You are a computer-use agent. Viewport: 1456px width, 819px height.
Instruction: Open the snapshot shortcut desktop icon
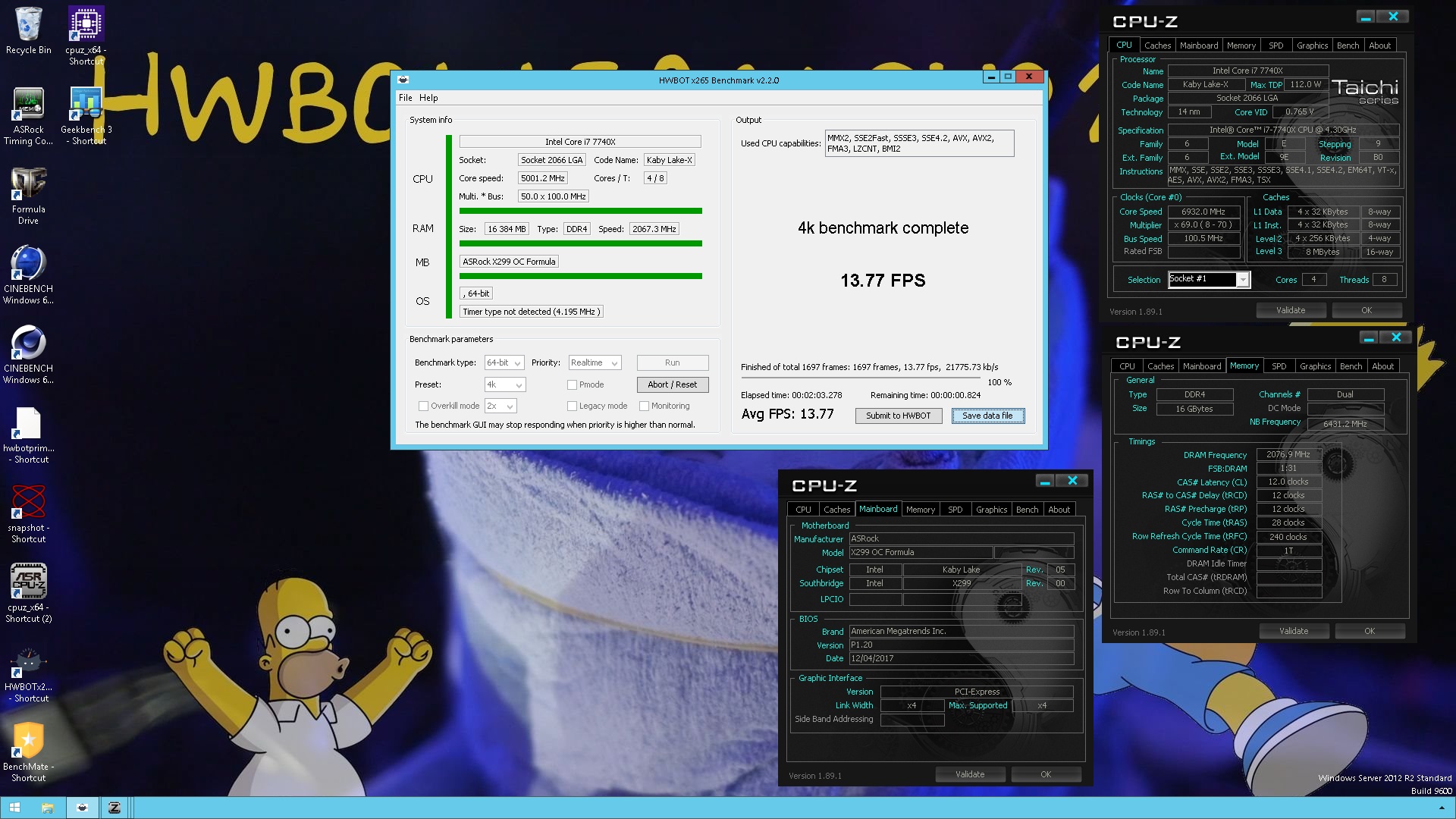(x=28, y=514)
